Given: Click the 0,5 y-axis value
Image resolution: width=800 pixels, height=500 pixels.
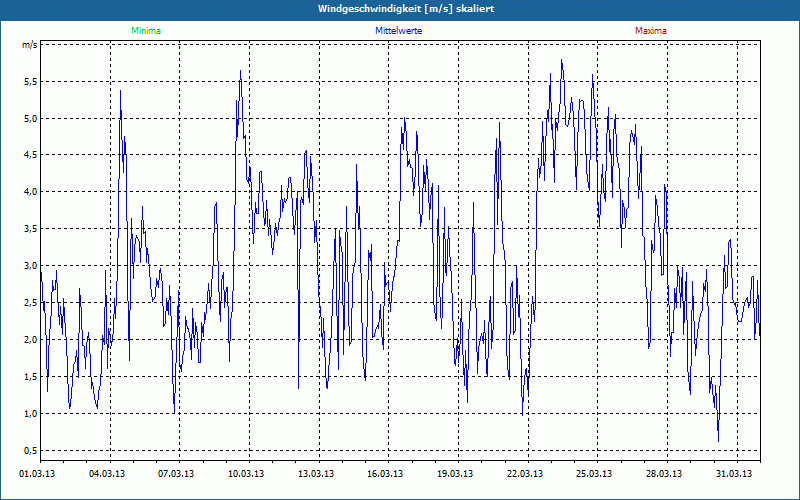Looking at the screenshot, I should point(31,451).
